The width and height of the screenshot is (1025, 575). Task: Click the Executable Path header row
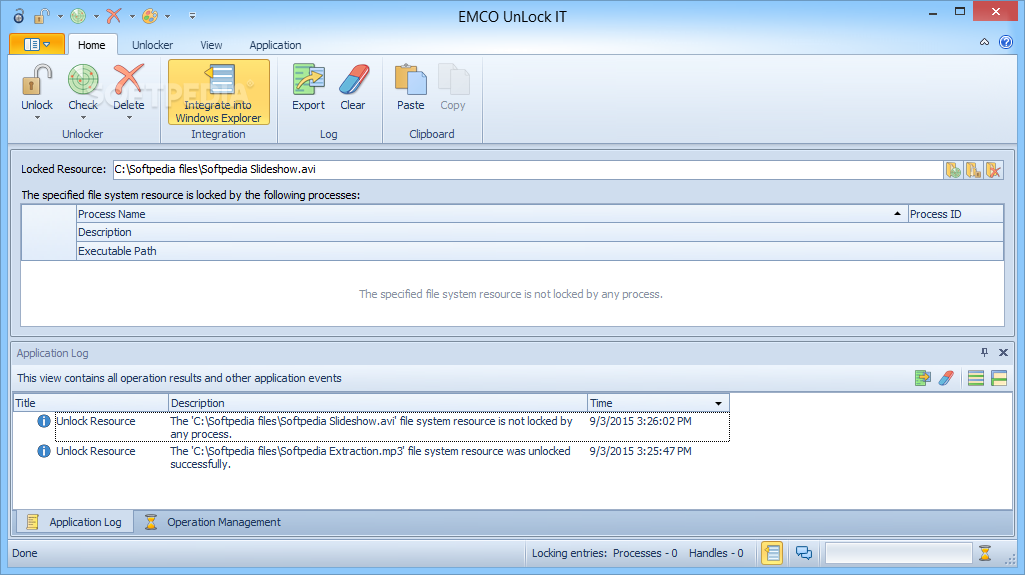click(x=539, y=251)
